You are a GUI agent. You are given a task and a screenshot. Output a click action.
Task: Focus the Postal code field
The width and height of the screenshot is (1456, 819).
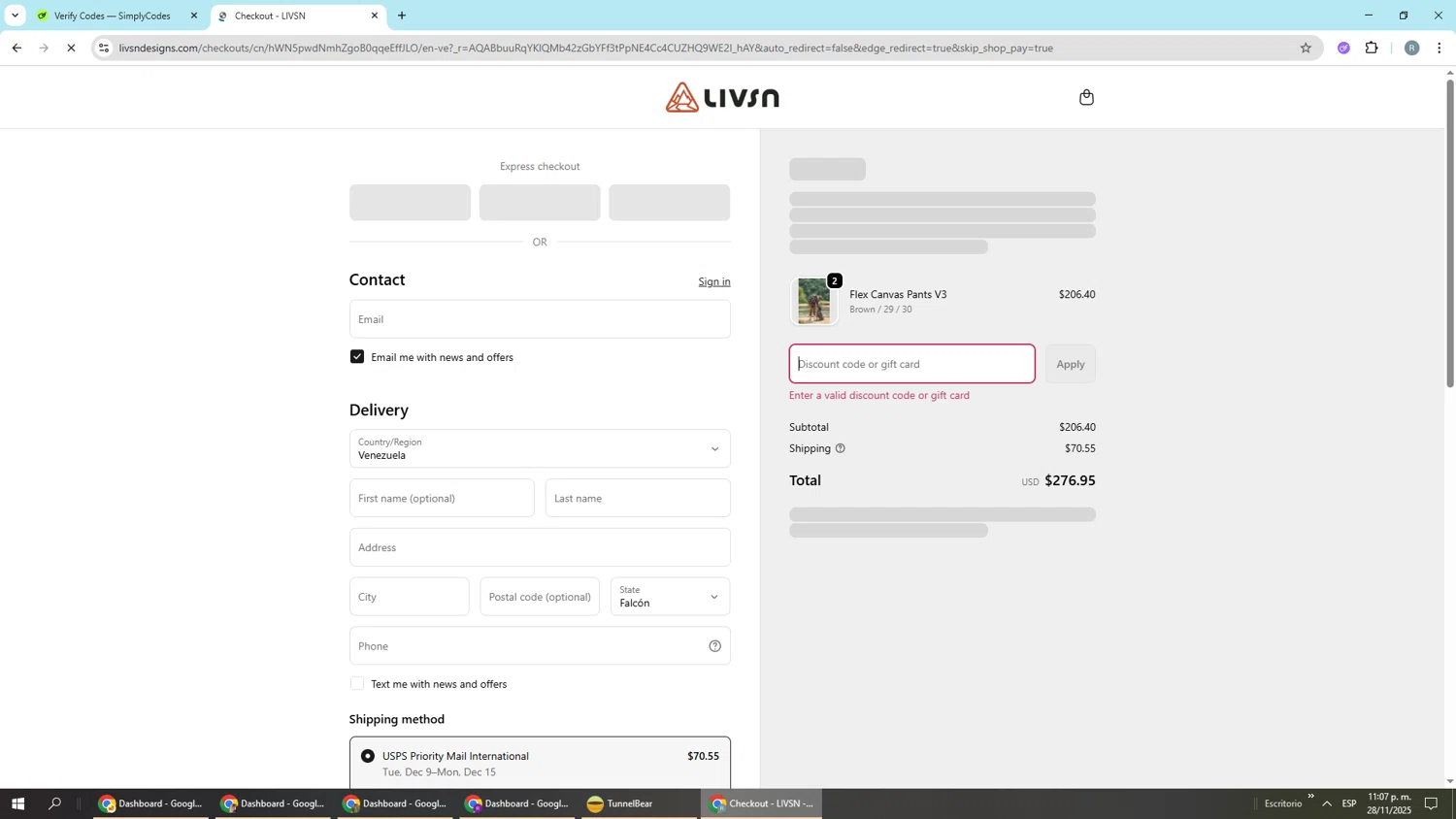(x=540, y=597)
